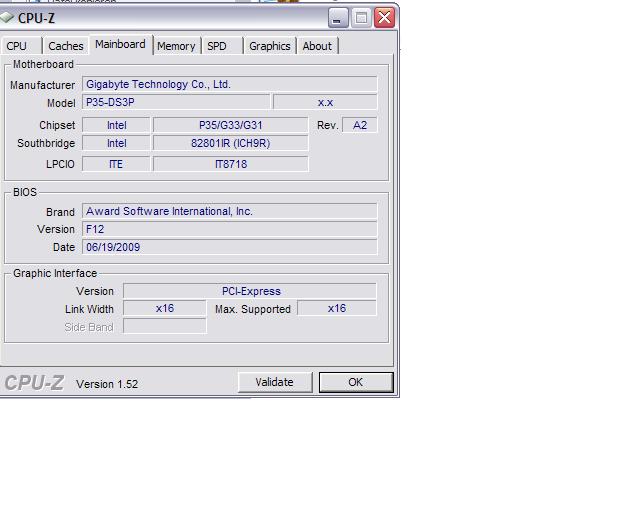Click the Link Width x16 field
Viewport: 640px width, 512px height.
pyautogui.click(x=165, y=308)
